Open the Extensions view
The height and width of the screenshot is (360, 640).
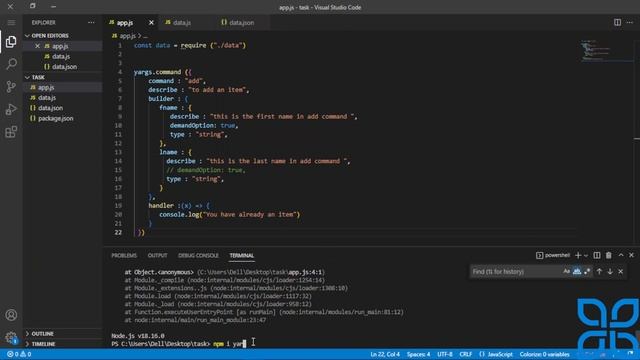[11, 132]
